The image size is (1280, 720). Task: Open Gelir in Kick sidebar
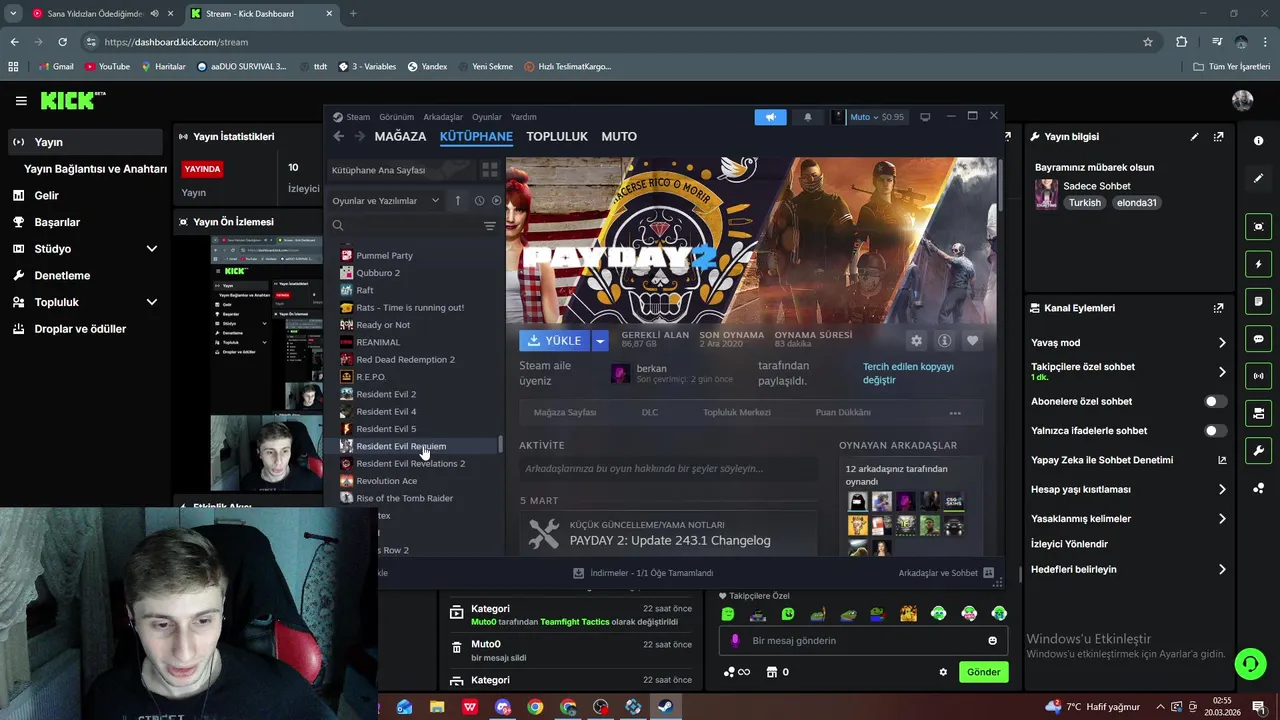(x=46, y=196)
